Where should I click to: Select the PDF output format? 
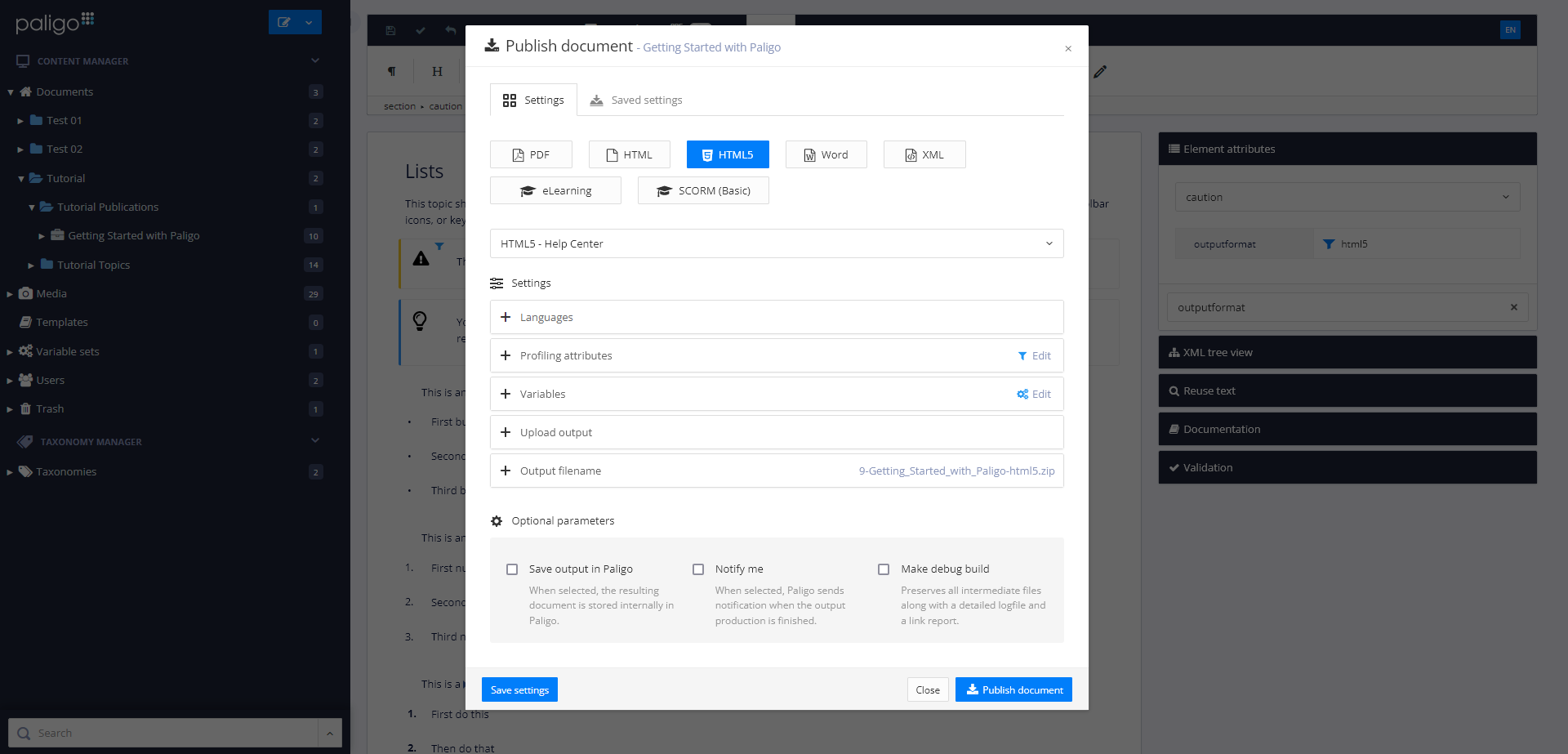click(531, 154)
